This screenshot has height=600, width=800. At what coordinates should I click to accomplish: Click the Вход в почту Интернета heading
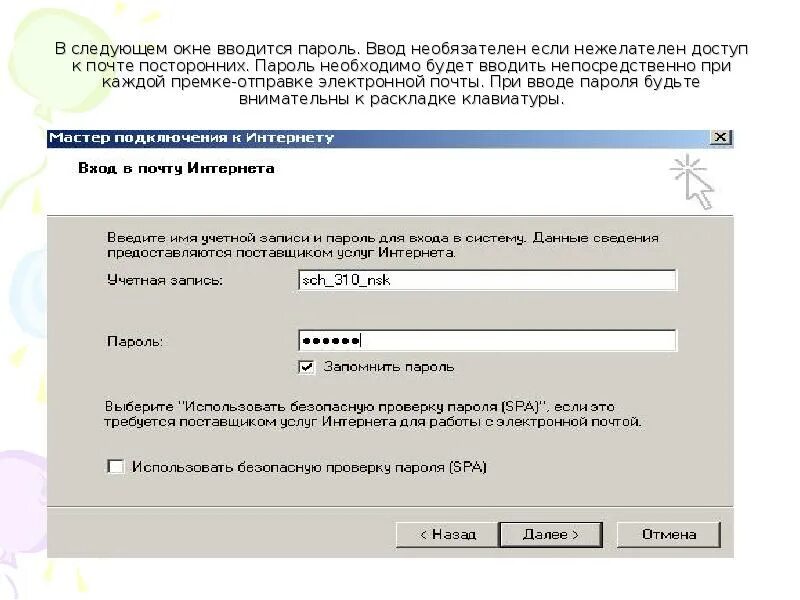click(176, 168)
